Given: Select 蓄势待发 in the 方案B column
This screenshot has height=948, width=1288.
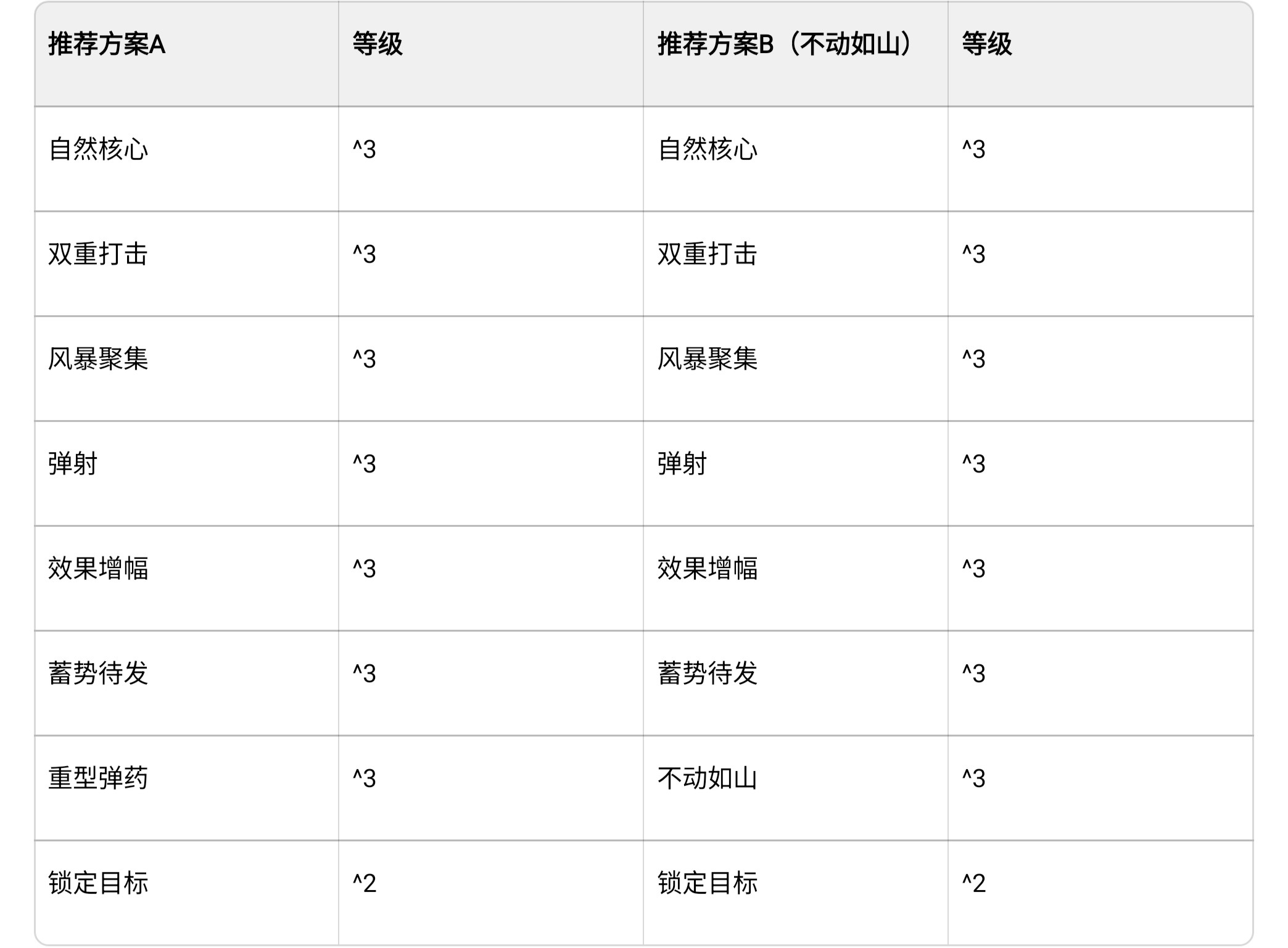Looking at the screenshot, I should [x=708, y=674].
